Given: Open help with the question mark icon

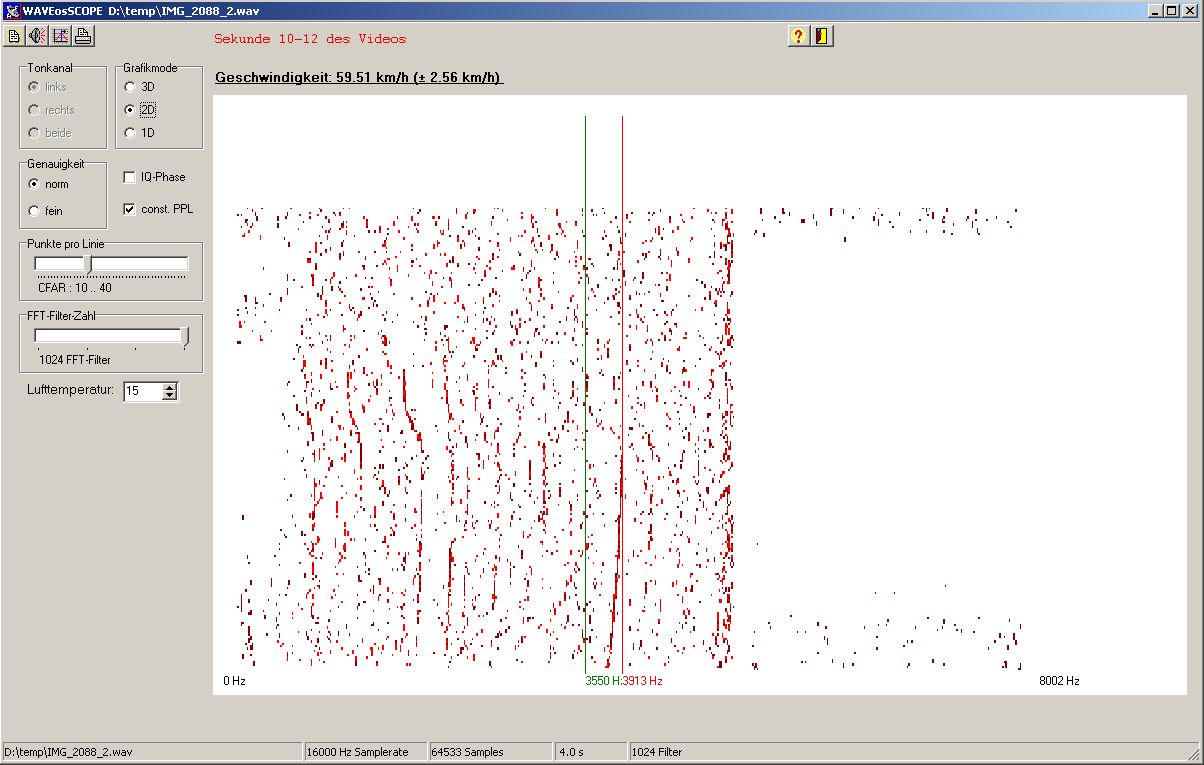Looking at the screenshot, I should (x=798, y=36).
